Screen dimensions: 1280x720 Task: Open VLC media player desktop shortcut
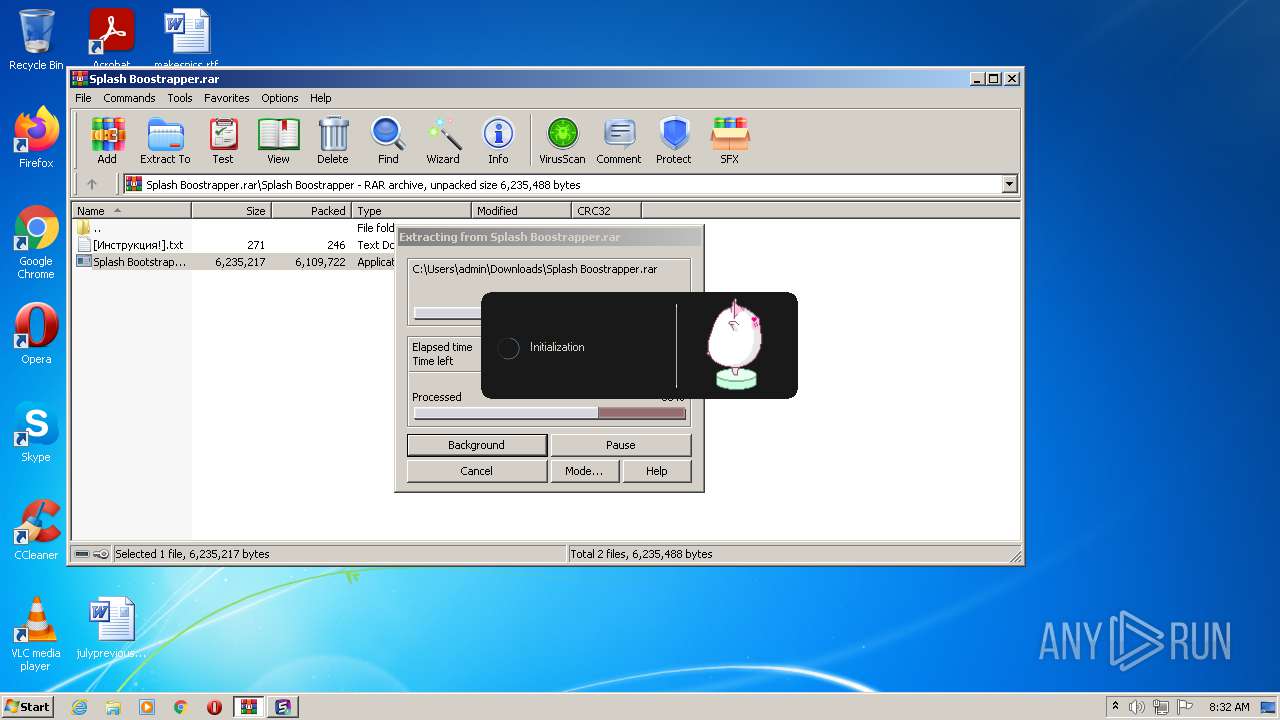coord(36,634)
